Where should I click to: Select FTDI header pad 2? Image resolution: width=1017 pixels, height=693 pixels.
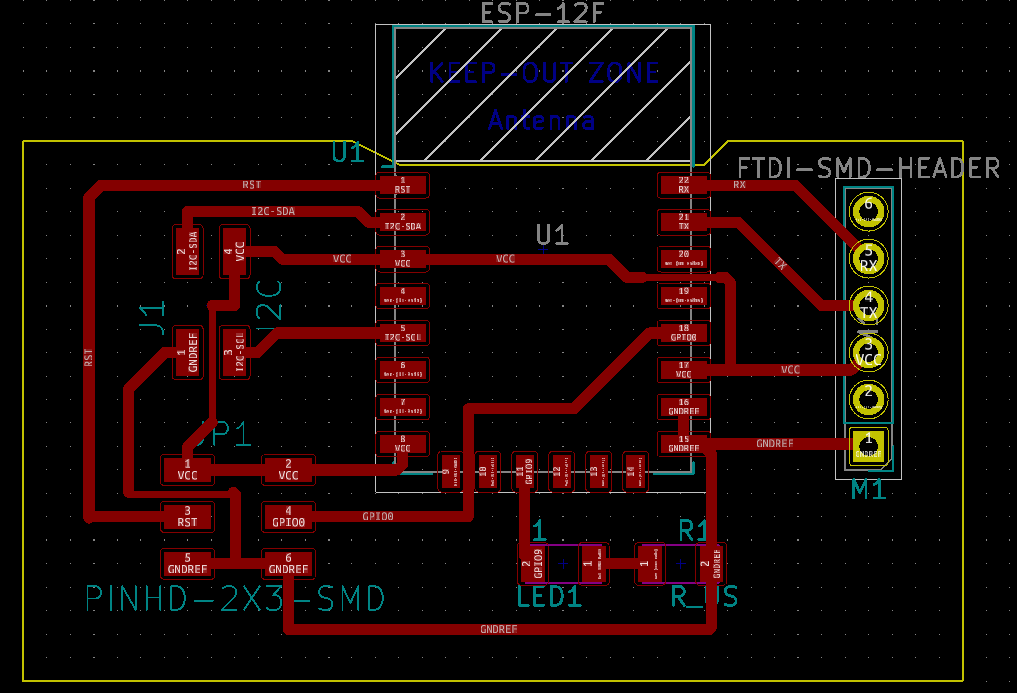pyautogui.click(x=868, y=398)
